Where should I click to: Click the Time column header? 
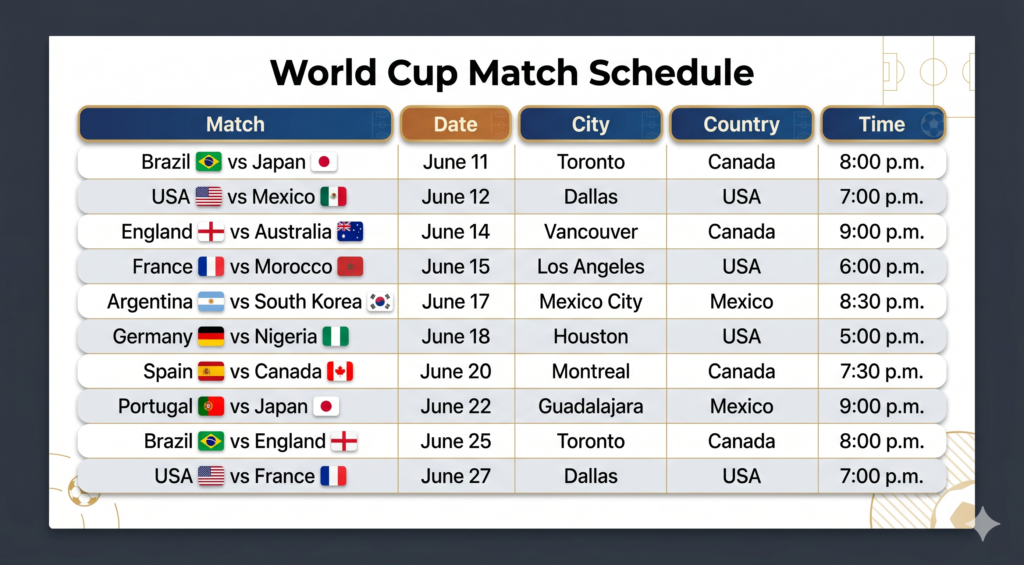pos(883,124)
